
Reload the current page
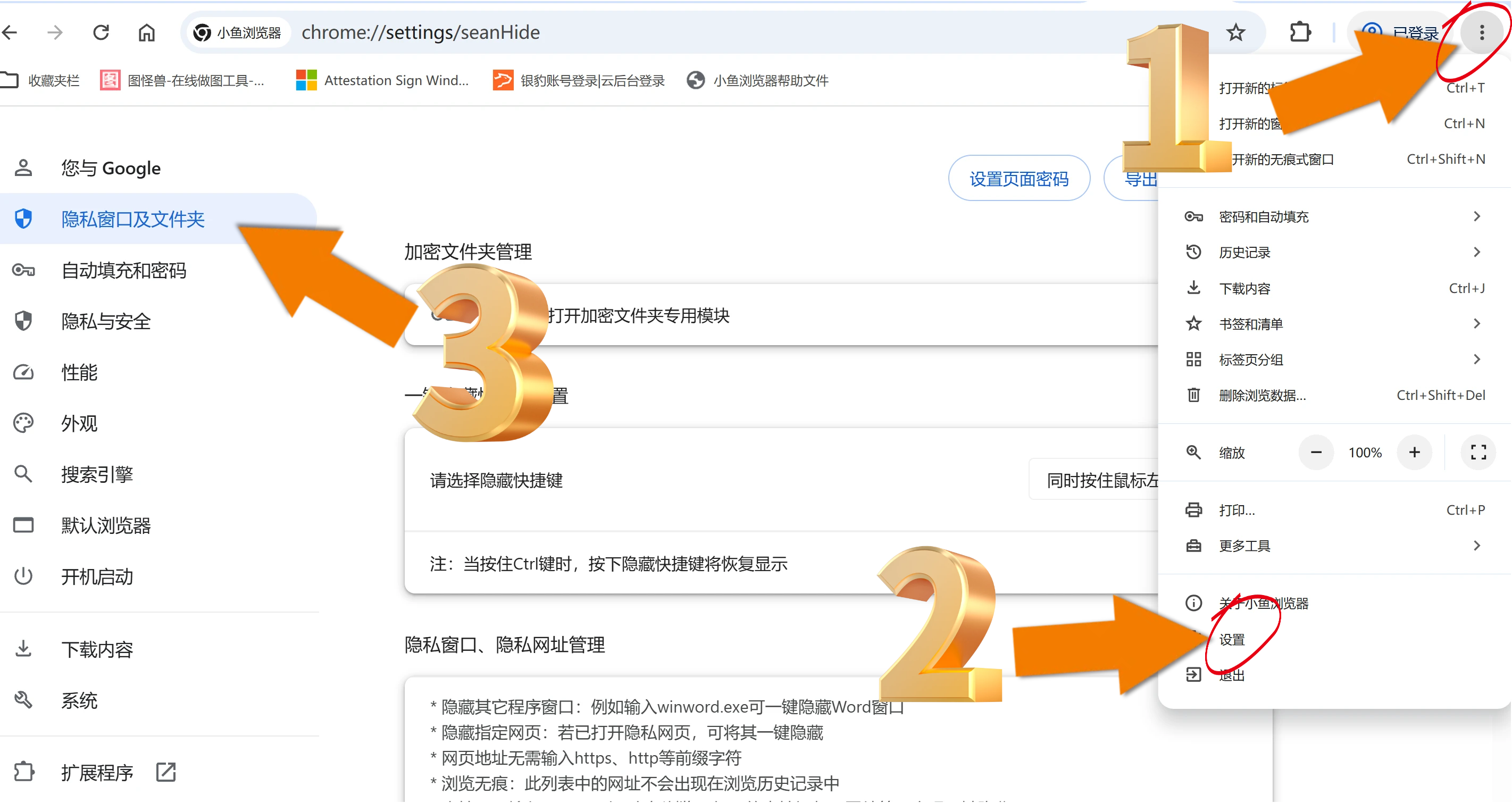(101, 32)
